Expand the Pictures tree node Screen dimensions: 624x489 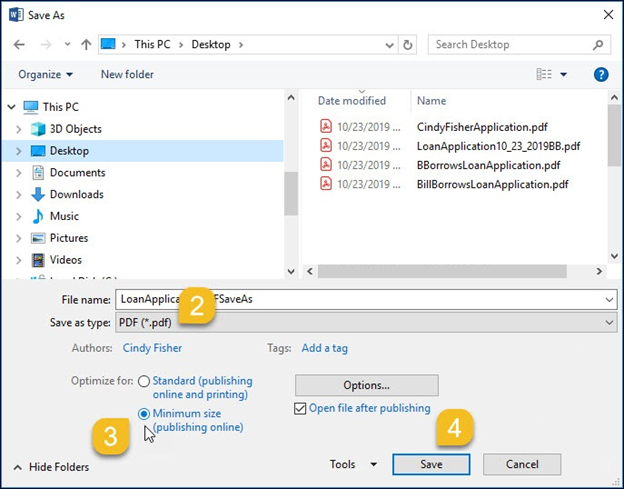point(18,238)
